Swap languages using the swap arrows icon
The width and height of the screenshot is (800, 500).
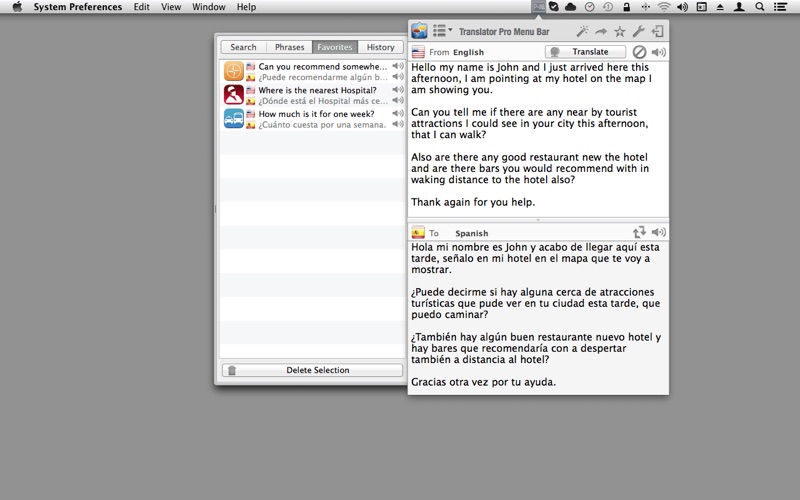tap(639, 232)
